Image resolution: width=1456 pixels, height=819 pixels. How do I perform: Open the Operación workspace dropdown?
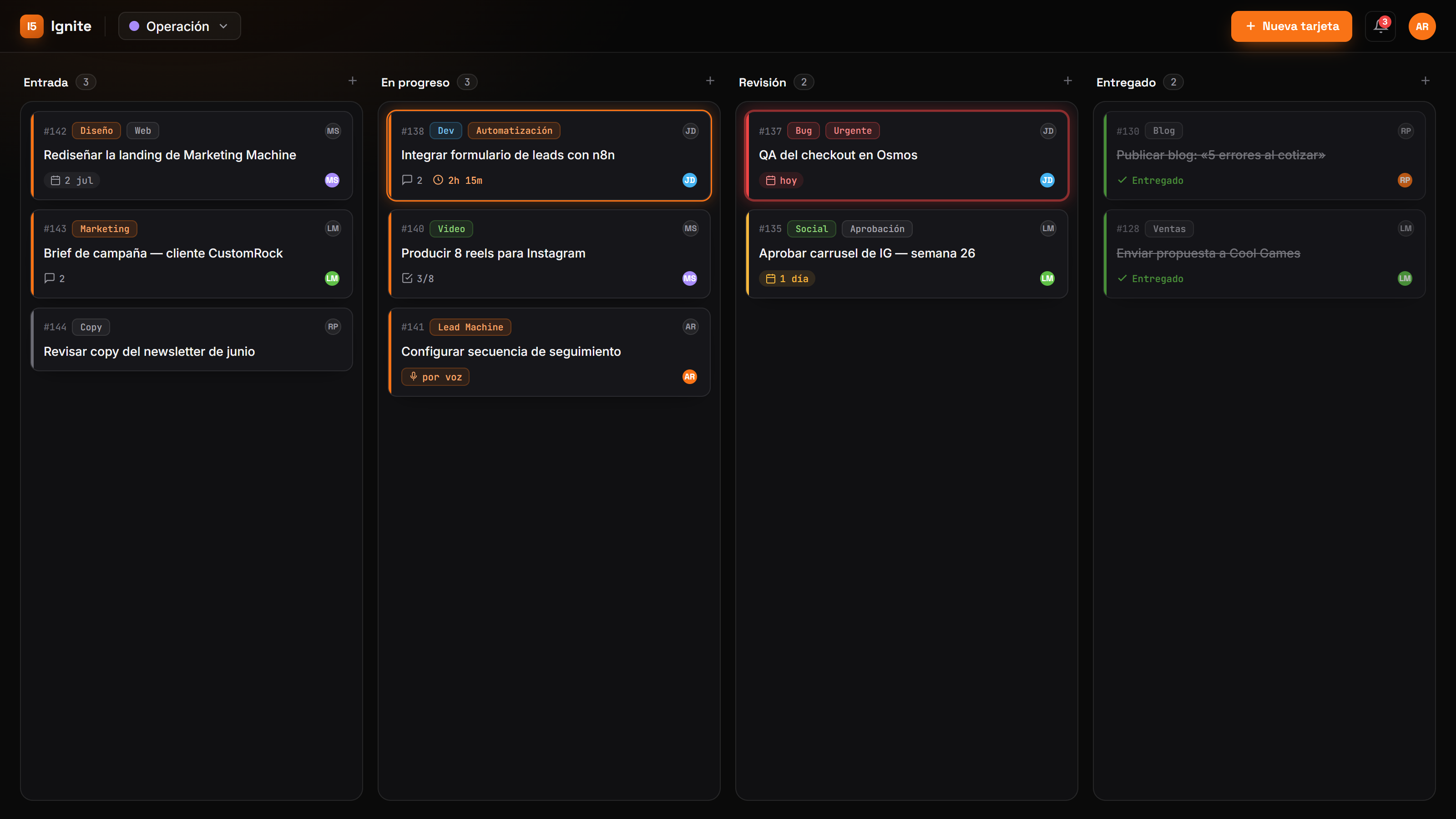point(179,26)
